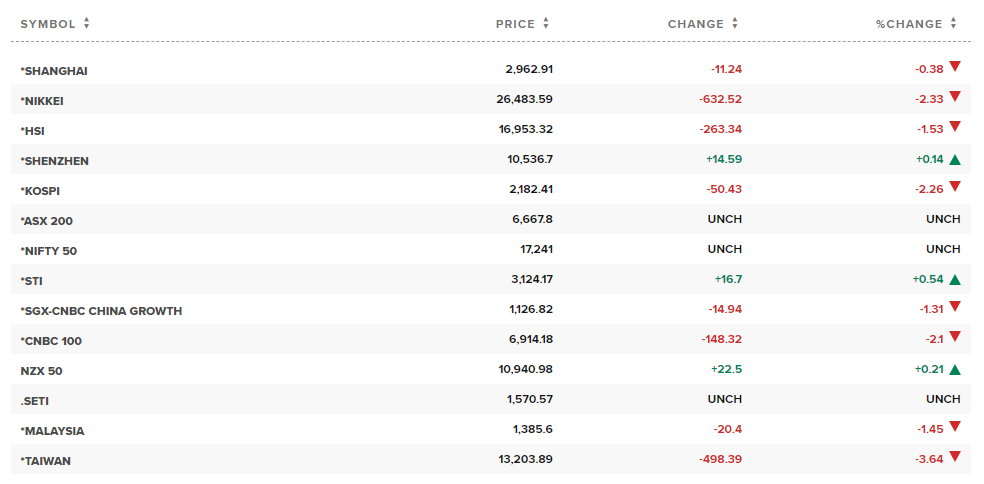Screen dimensions: 984x484
Task: Open the .SETI index link
Action: [x=35, y=401]
